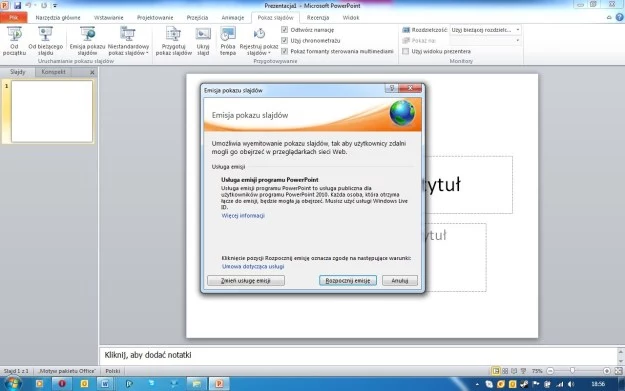Click zoom in plus button
Screen dimensions: 625x391
click(x=607, y=371)
